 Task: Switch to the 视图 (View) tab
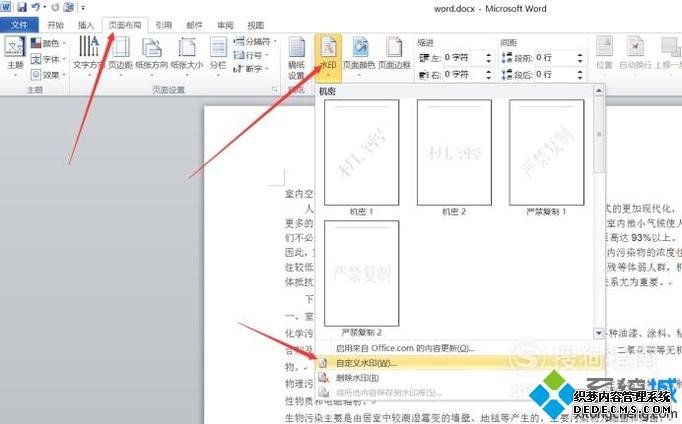tap(256, 25)
